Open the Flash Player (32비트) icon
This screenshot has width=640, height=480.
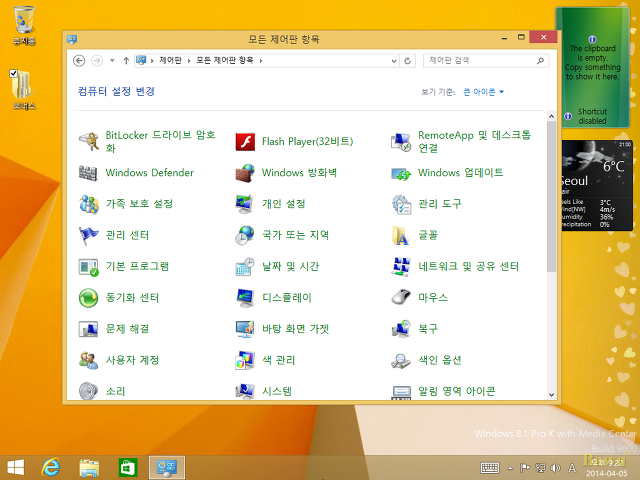pyautogui.click(x=245, y=142)
